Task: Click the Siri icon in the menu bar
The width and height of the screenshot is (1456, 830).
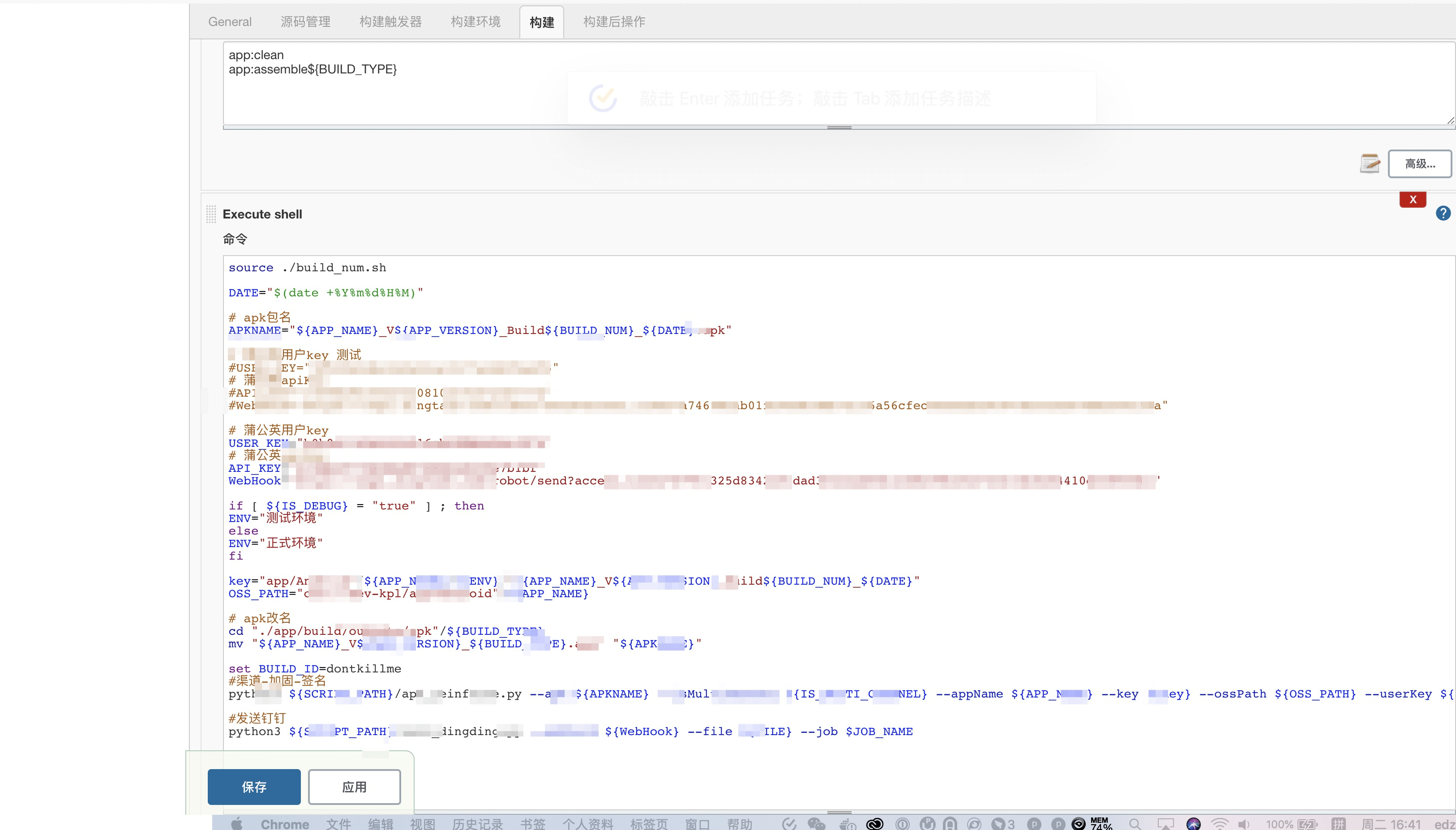Action: click(1193, 824)
